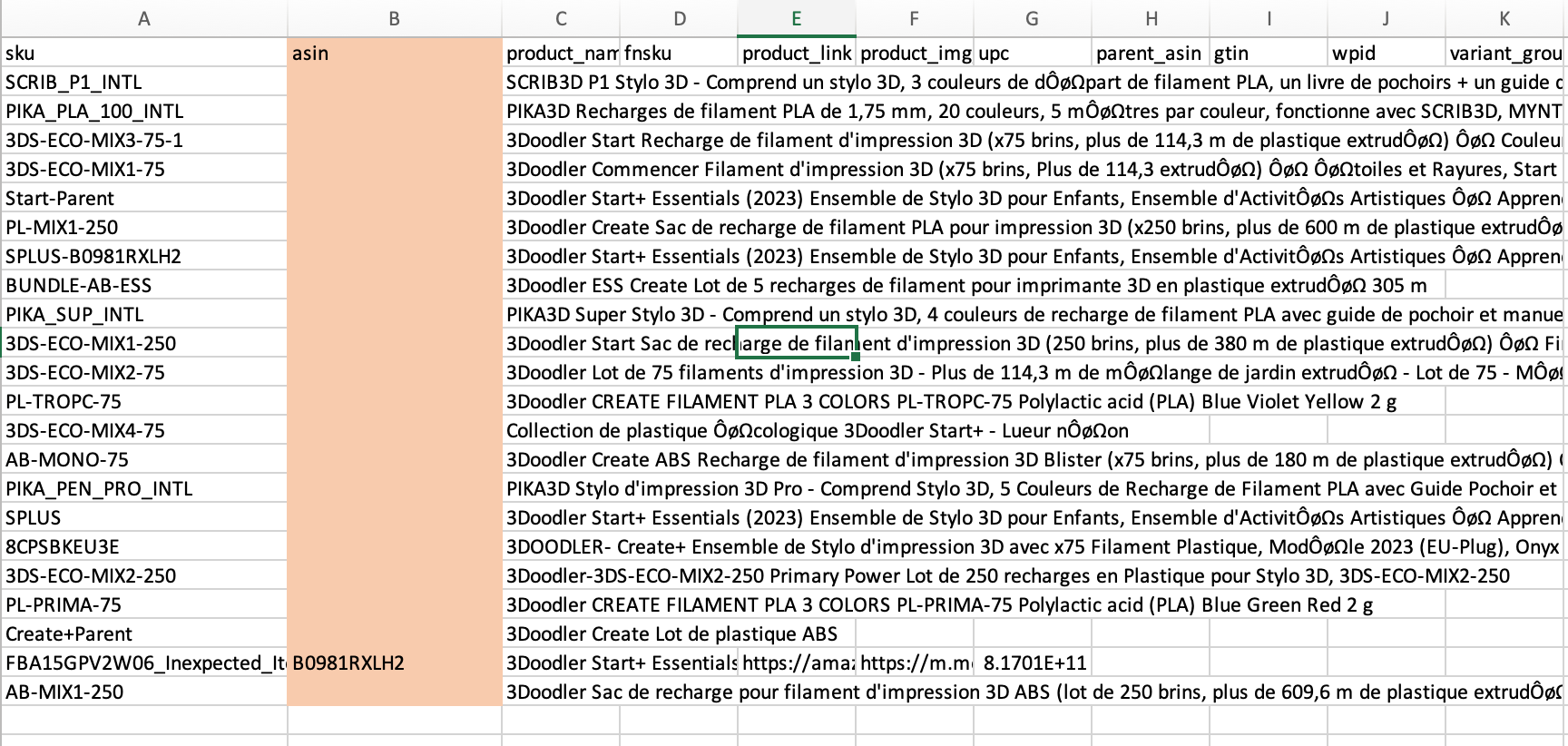Select column A header
Screen dimensions: 1568x746
(143, 18)
